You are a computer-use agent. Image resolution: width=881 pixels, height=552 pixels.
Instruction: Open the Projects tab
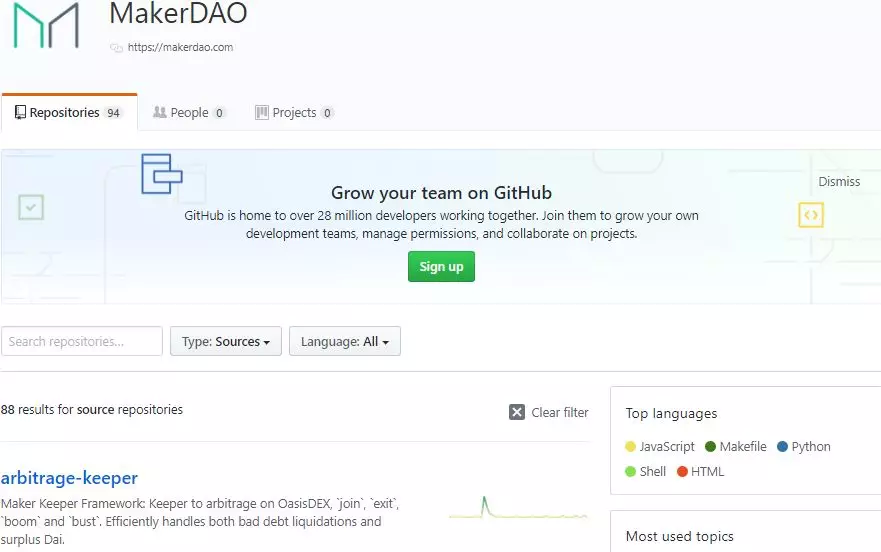[x=294, y=112]
